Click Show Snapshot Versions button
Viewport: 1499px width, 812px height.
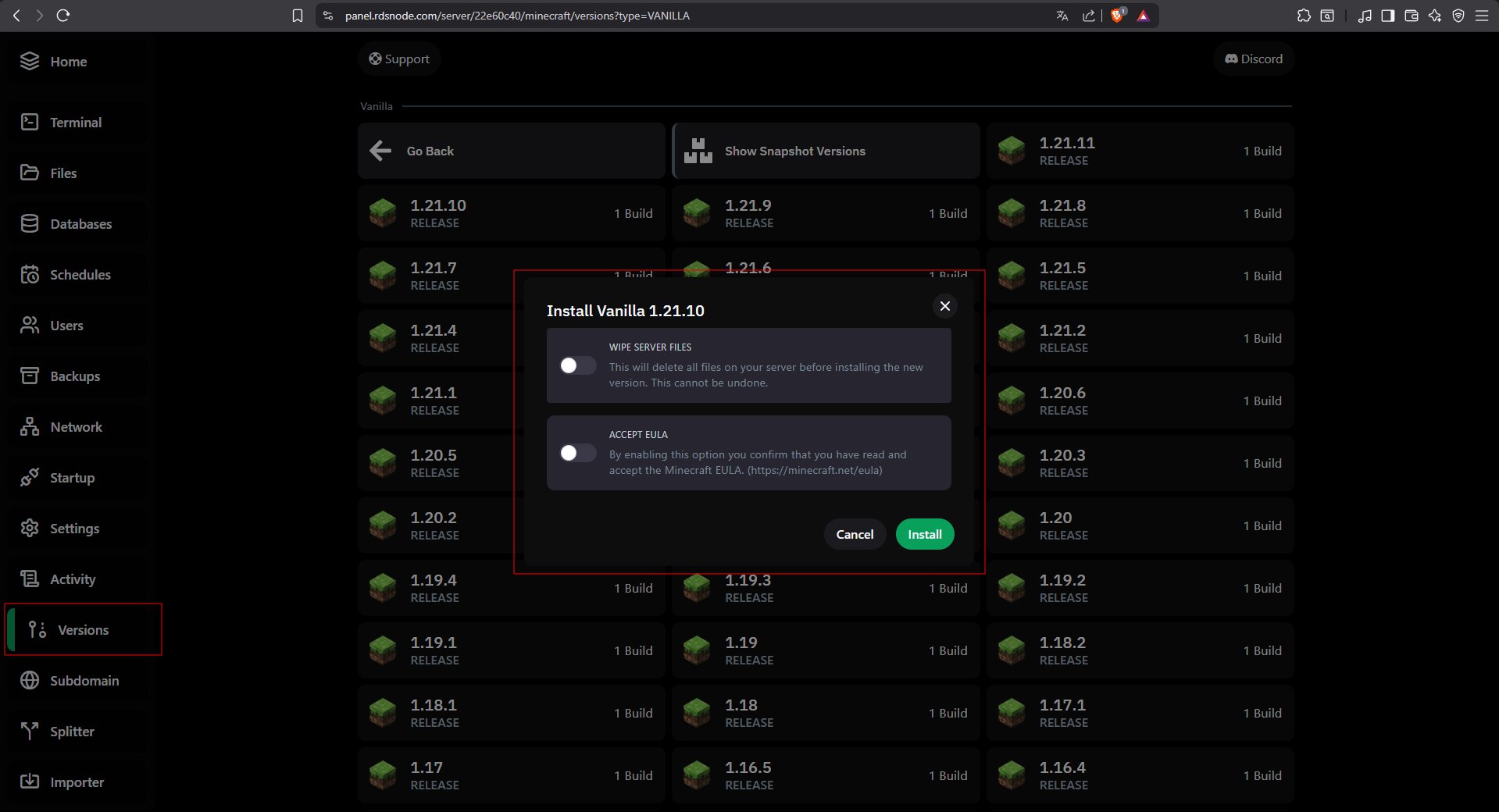point(826,151)
